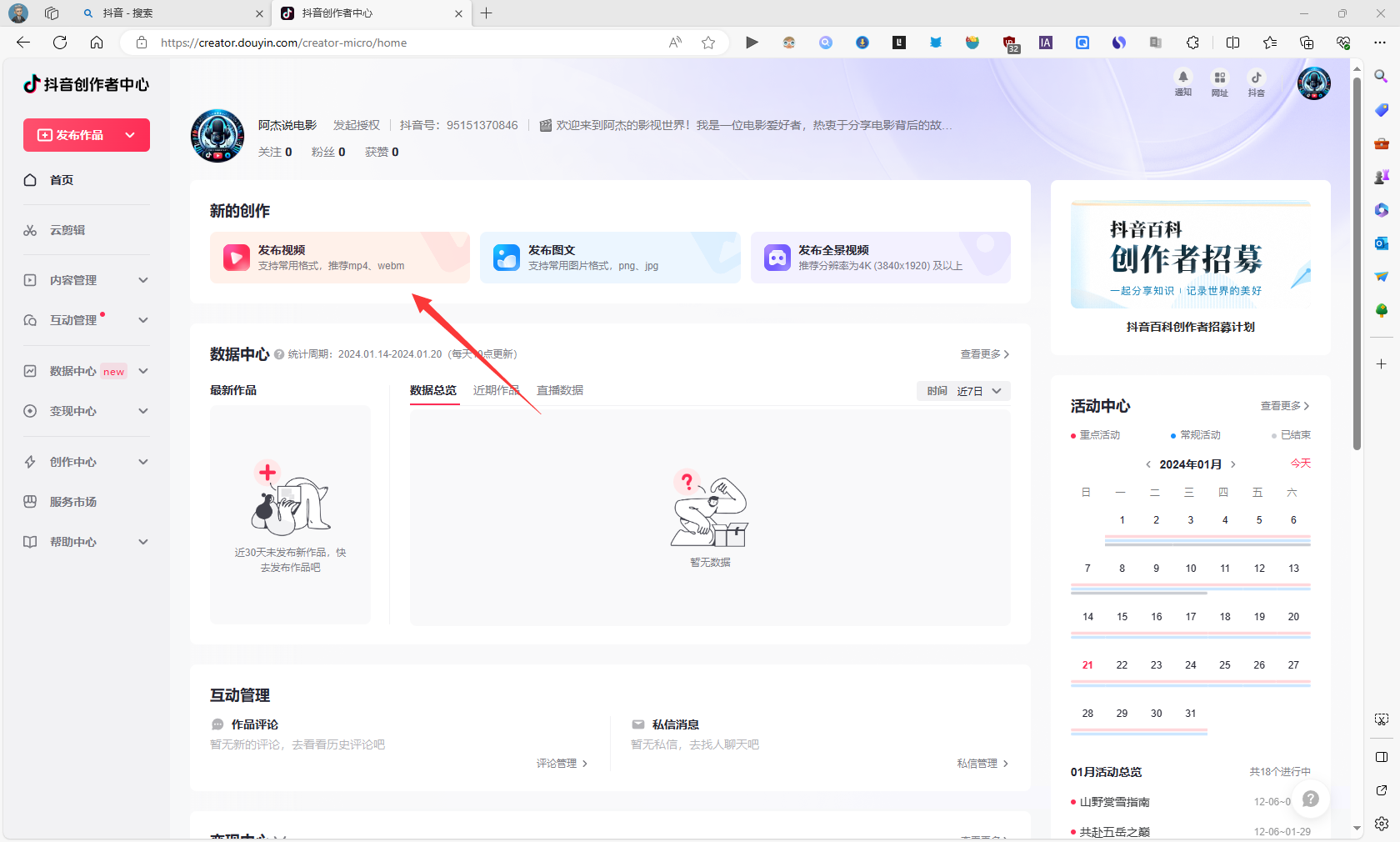
Task: Go to next month in calendar
Action: [1233, 464]
